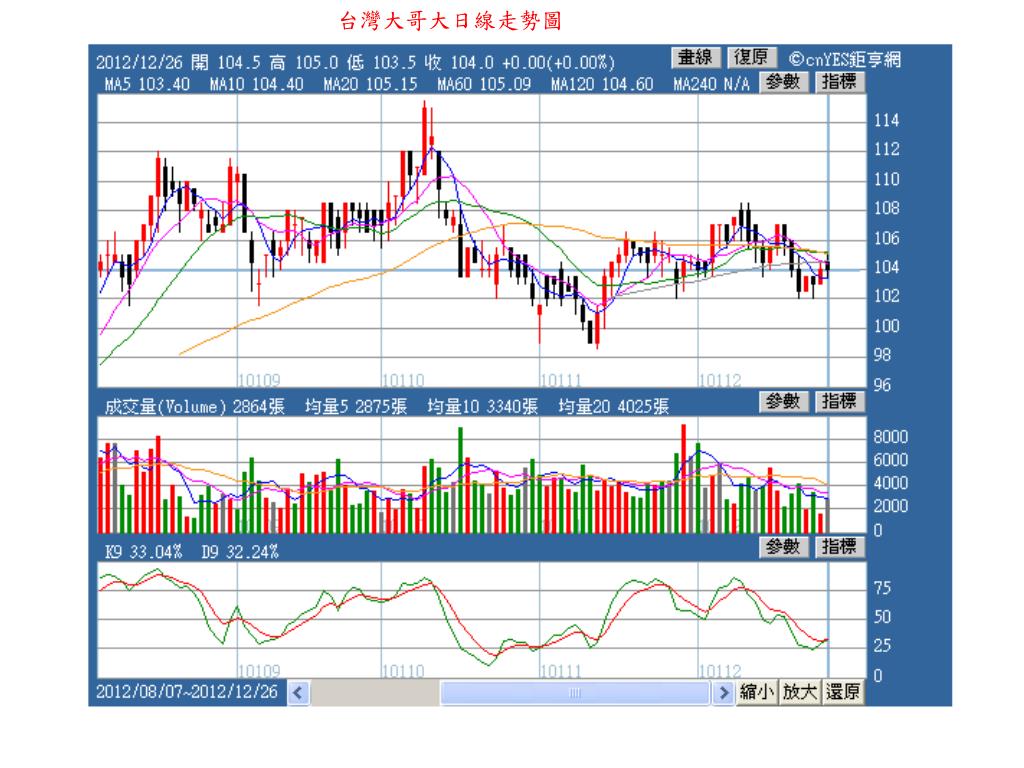Screen dimensions: 1024x768
Task: Open 指標 indicators for KD chart
Action: coord(840,547)
